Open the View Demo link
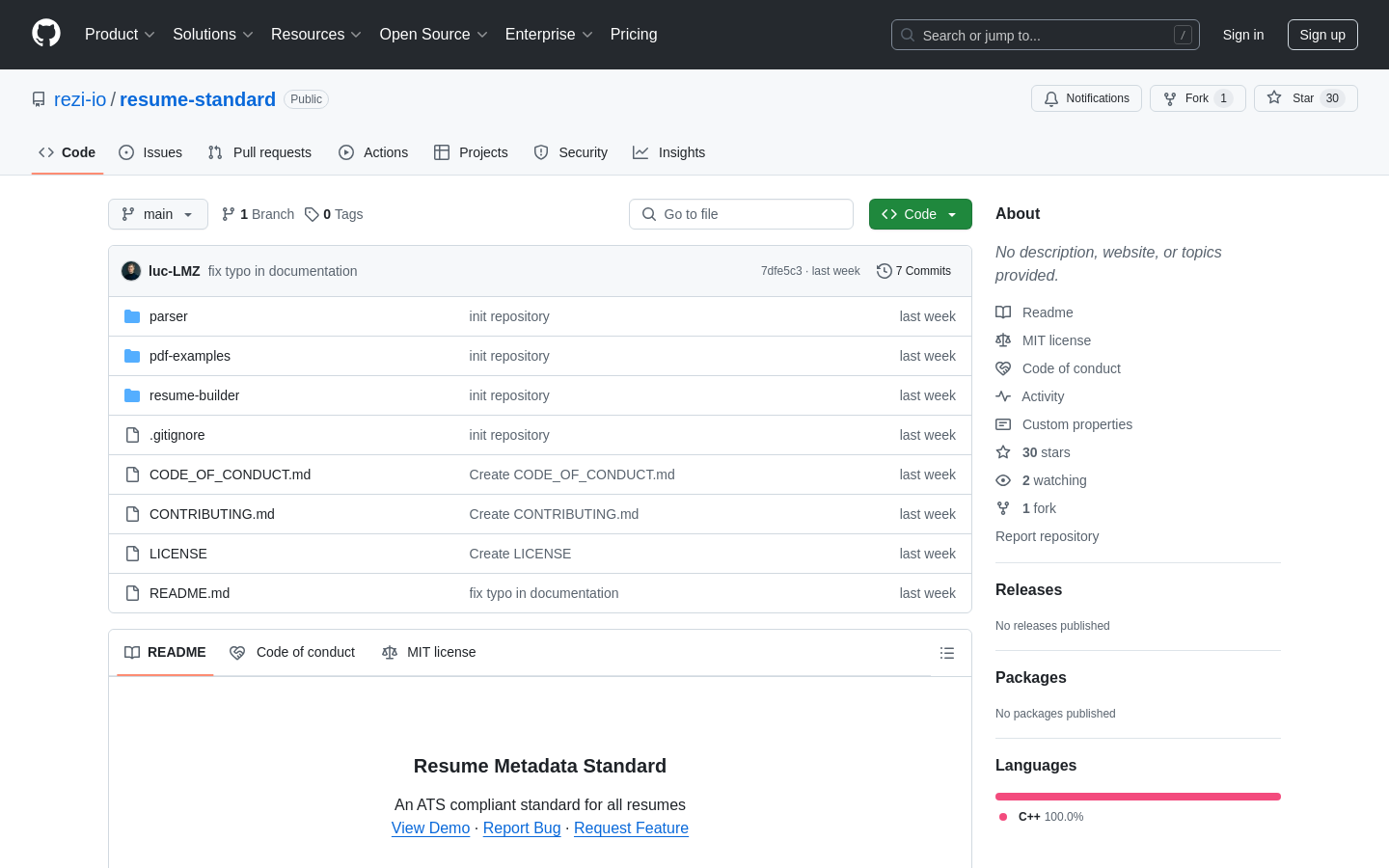 click(430, 828)
